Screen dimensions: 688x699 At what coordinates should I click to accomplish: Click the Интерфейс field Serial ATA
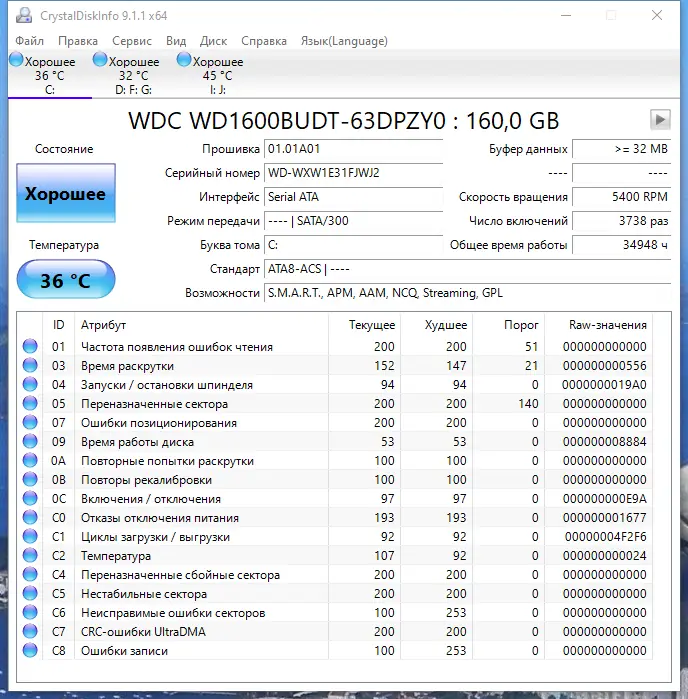[353, 197]
